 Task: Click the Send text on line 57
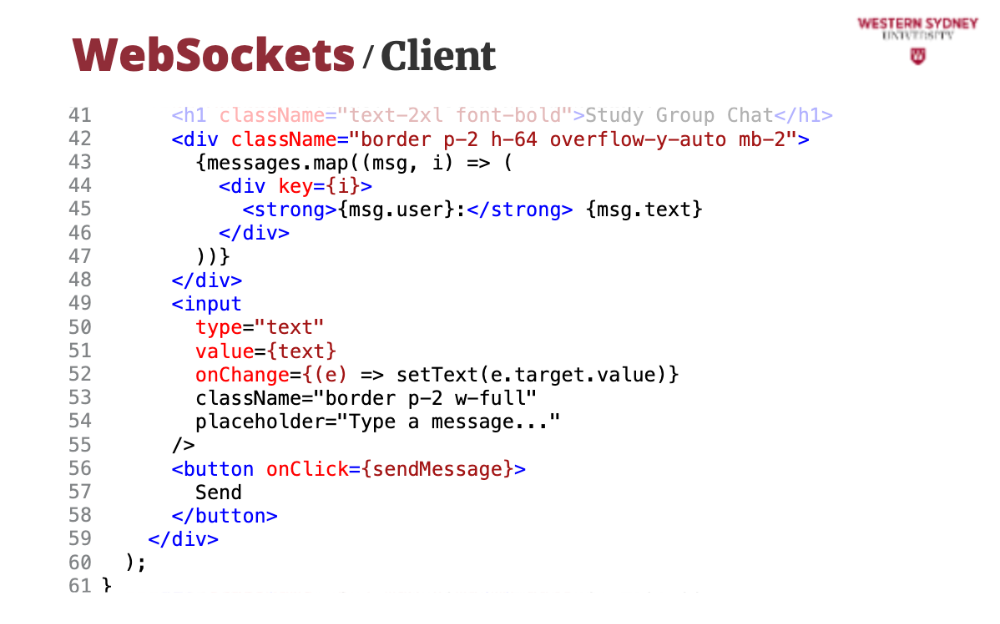click(219, 492)
